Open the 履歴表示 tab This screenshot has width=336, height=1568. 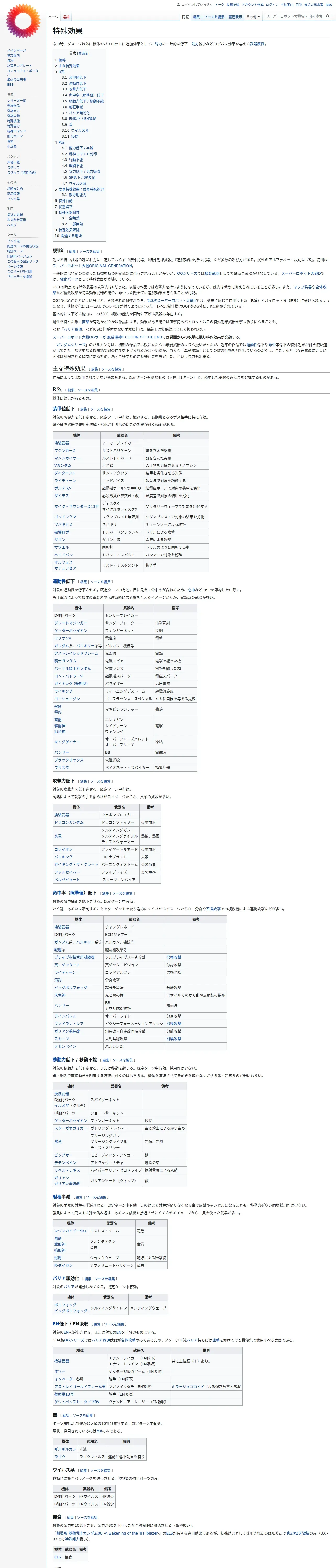(x=235, y=17)
